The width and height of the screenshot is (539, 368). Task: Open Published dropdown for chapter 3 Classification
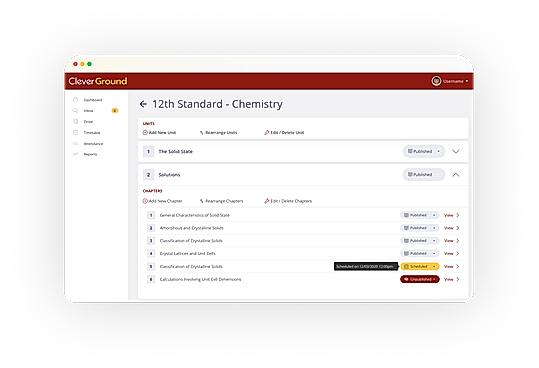[420, 241]
